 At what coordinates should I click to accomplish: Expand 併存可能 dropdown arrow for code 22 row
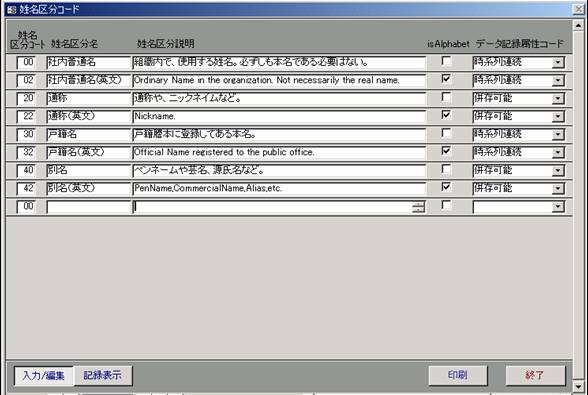(558, 116)
